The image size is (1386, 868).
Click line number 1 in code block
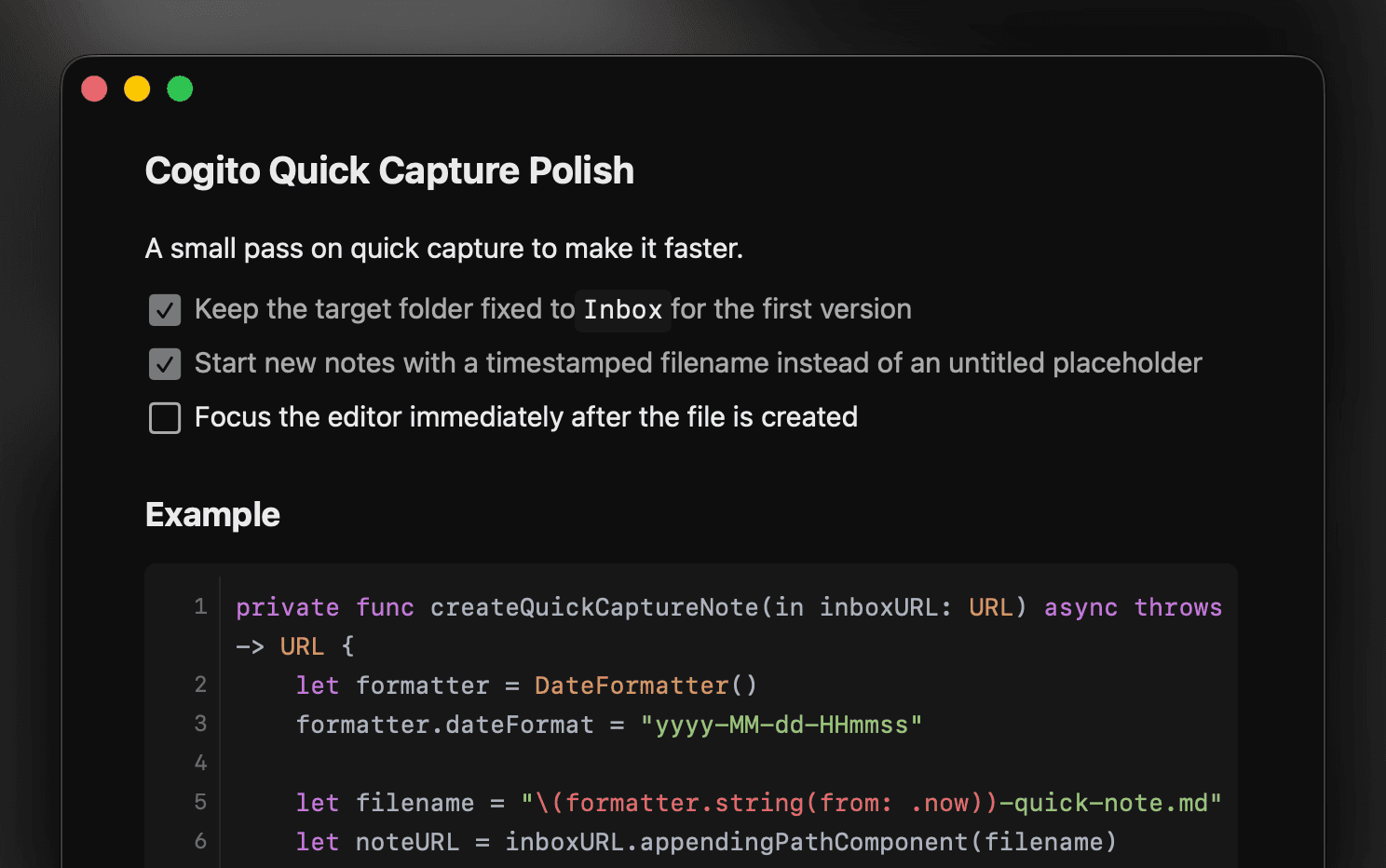point(200,607)
